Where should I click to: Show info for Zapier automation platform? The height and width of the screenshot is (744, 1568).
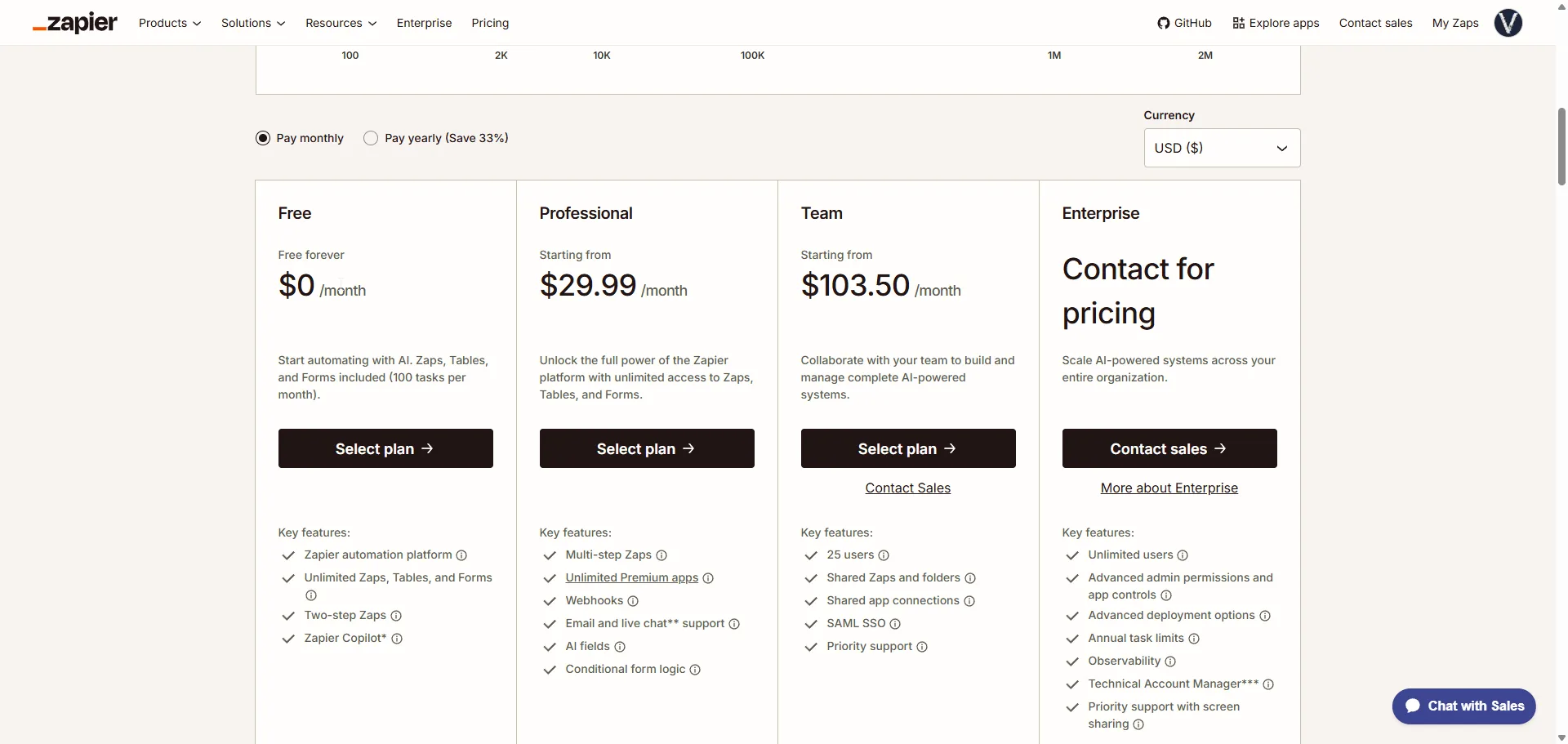[461, 555]
